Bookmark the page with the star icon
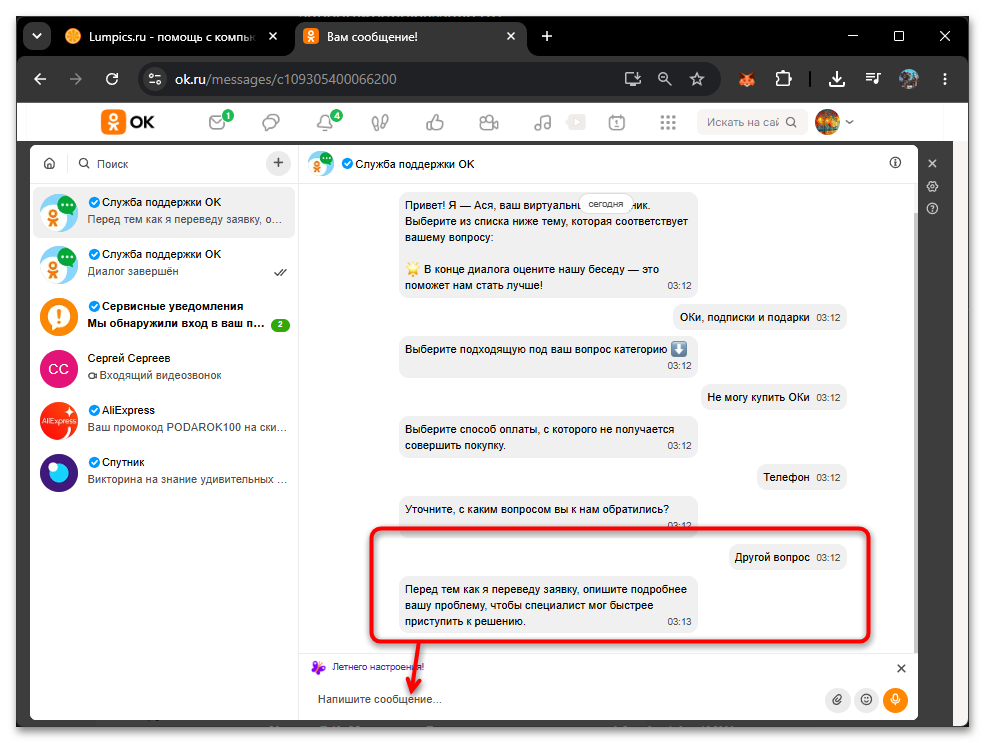The width and height of the screenshot is (985, 743). pos(697,79)
